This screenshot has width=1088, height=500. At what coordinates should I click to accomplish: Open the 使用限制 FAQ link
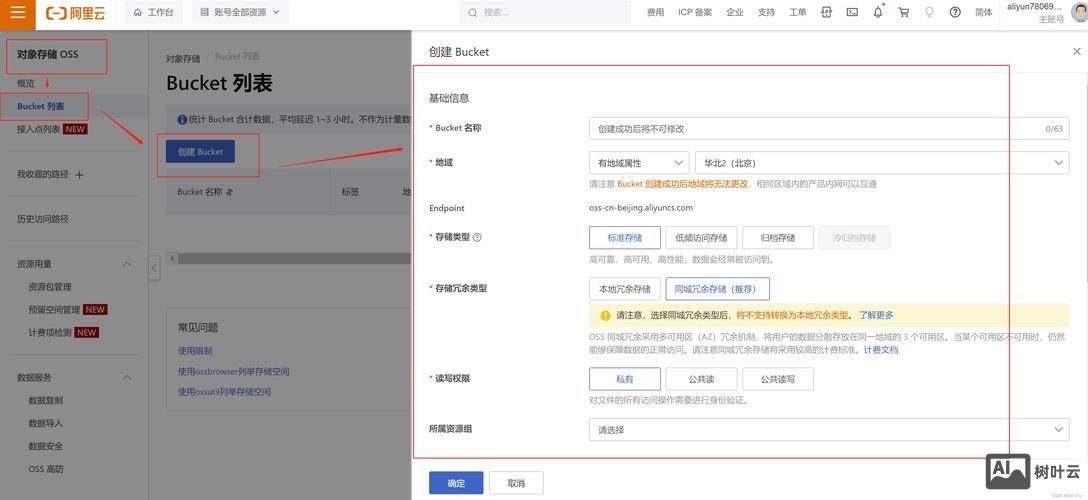tap(195, 351)
